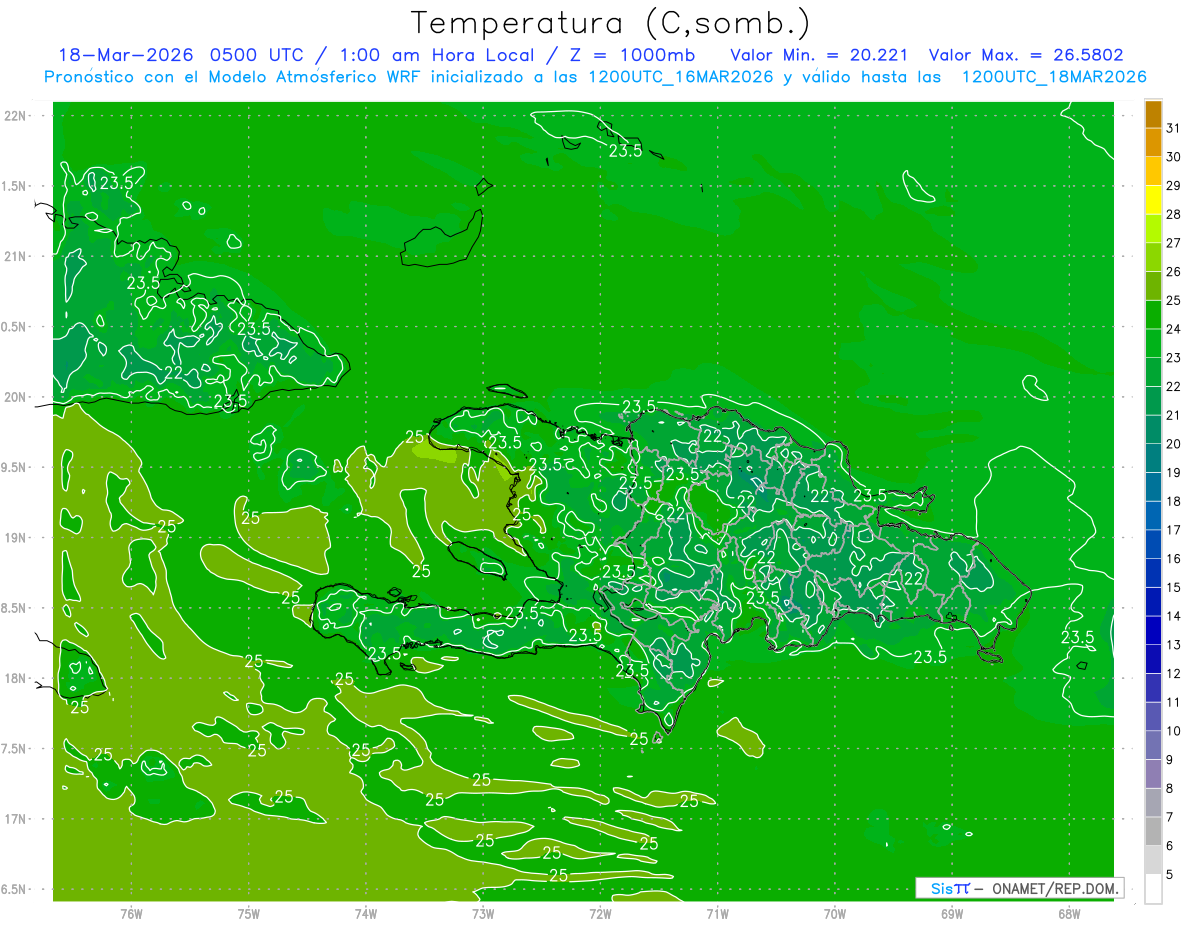Pick the gray color band between 6 and 7
Viewport: 1200px width, 927px height.
(1154, 832)
